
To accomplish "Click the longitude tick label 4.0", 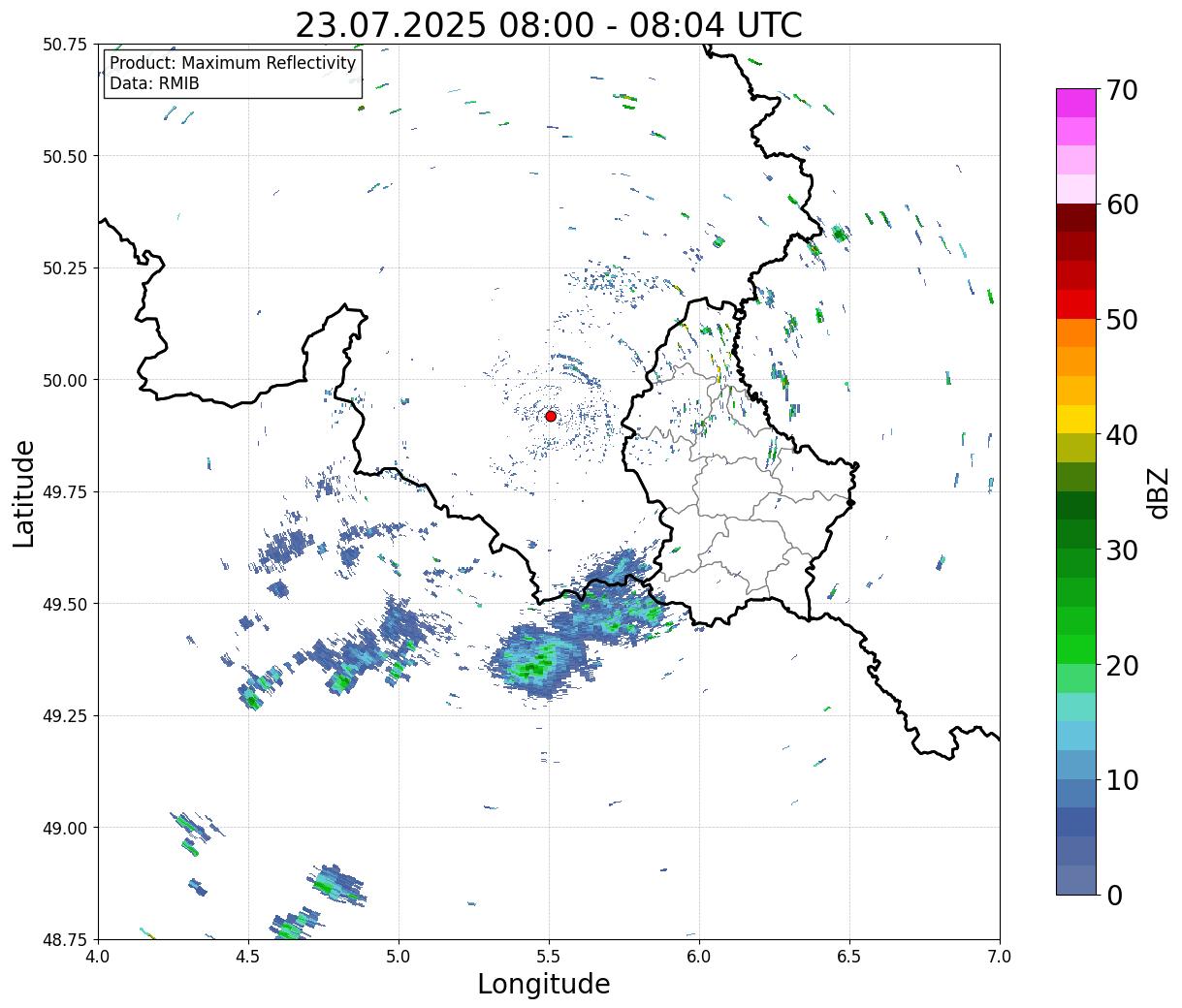I will (98, 957).
